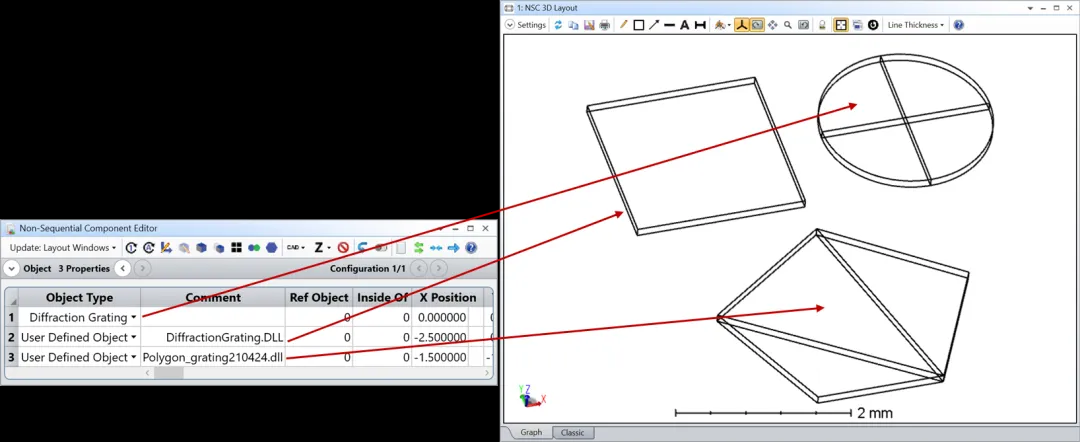This screenshot has width=1080, height=442.
Task: Toggle the highlighted axis orientation button
Action: coord(742,25)
